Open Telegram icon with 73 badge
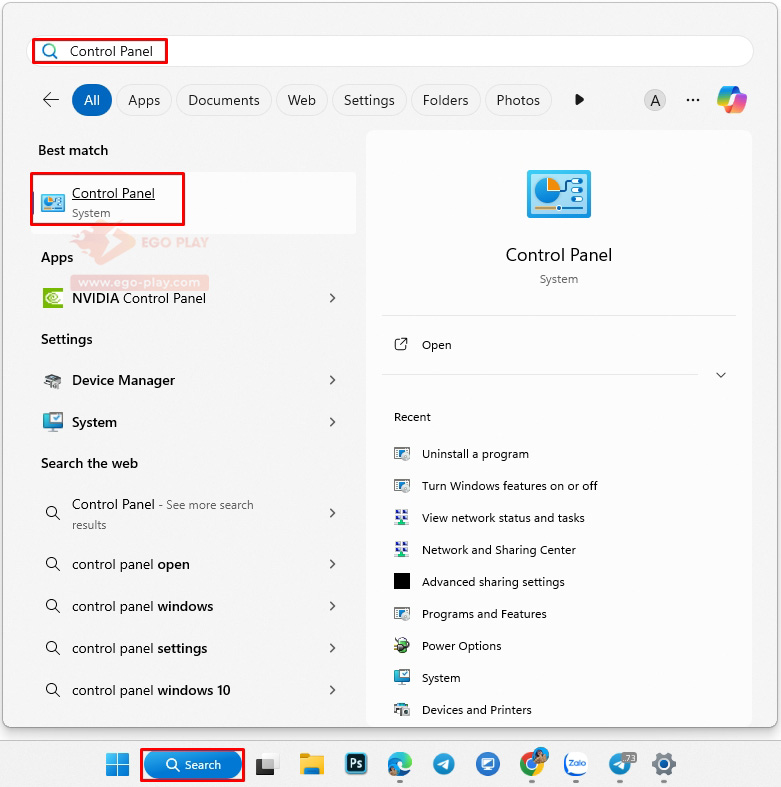Screen dimensions: 781x787 620,764
